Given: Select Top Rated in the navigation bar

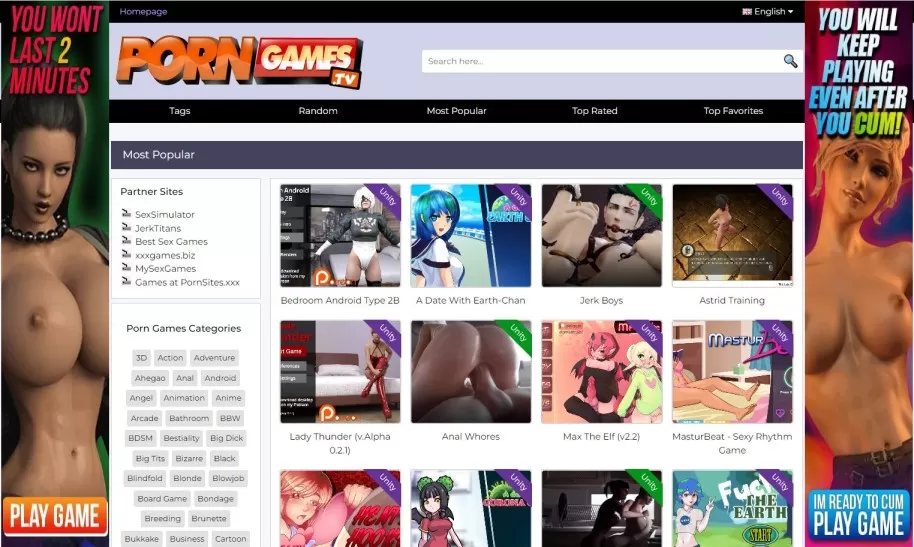Looking at the screenshot, I should point(595,111).
